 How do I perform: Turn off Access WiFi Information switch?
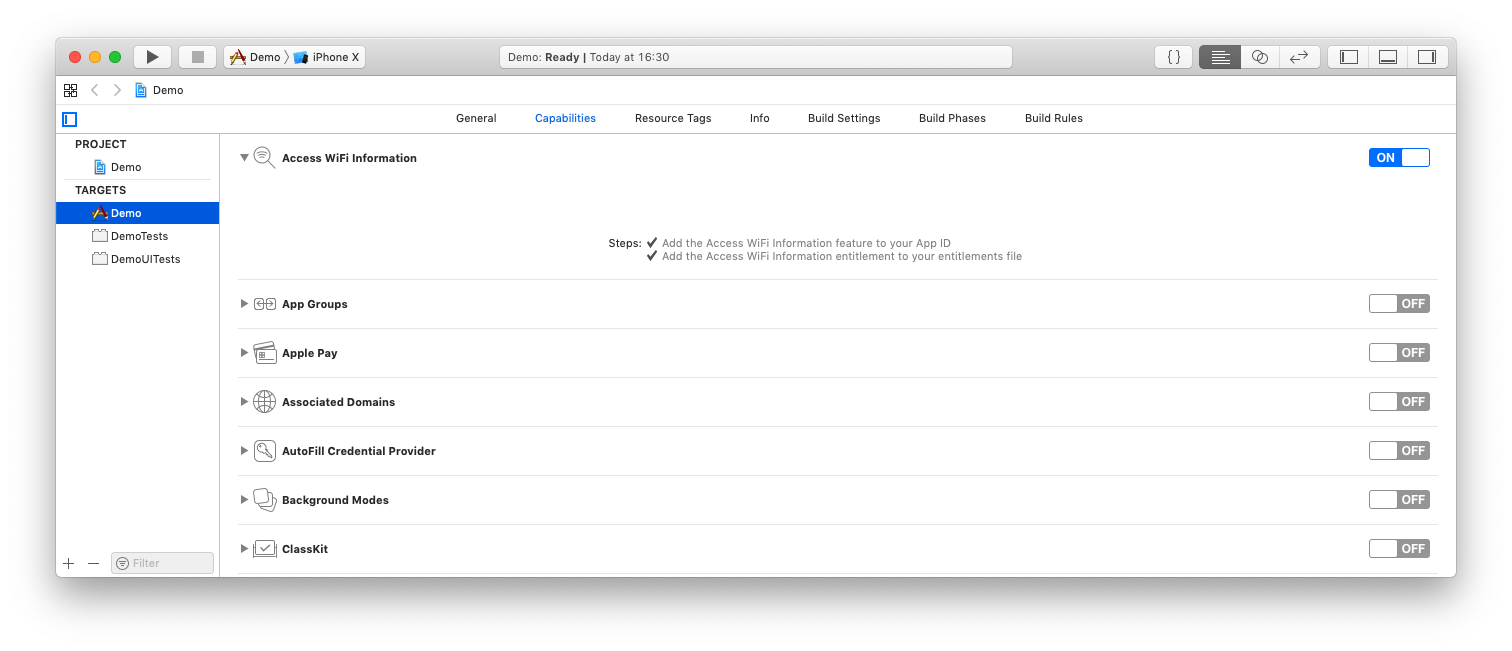click(1399, 158)
